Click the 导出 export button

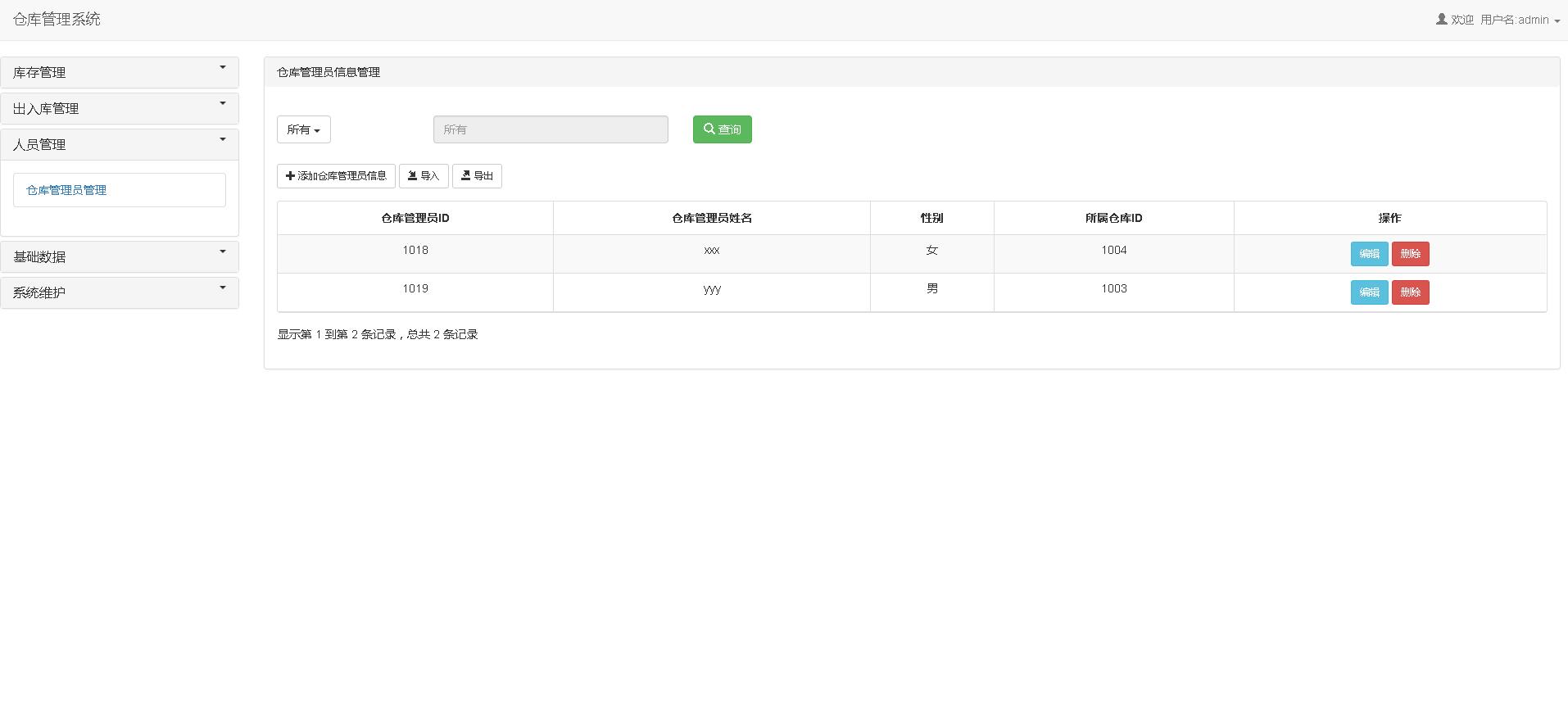(x=477, y=176)
